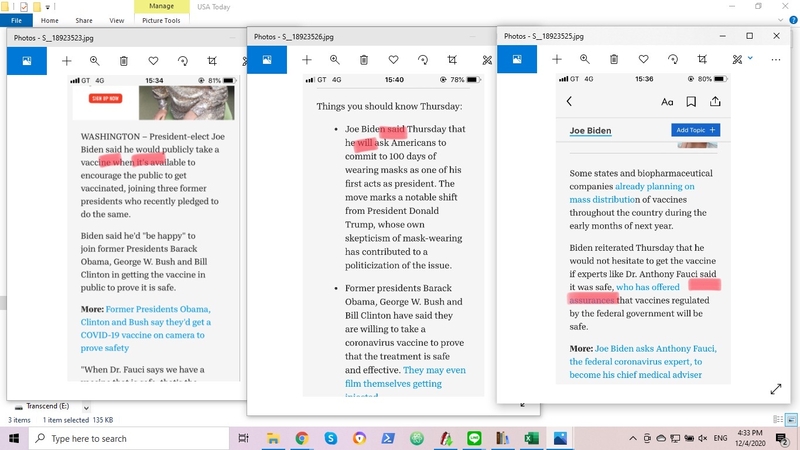
Task: Click Task View icon on taskbar
Action: pyautogui.click(x=243, y=438)
